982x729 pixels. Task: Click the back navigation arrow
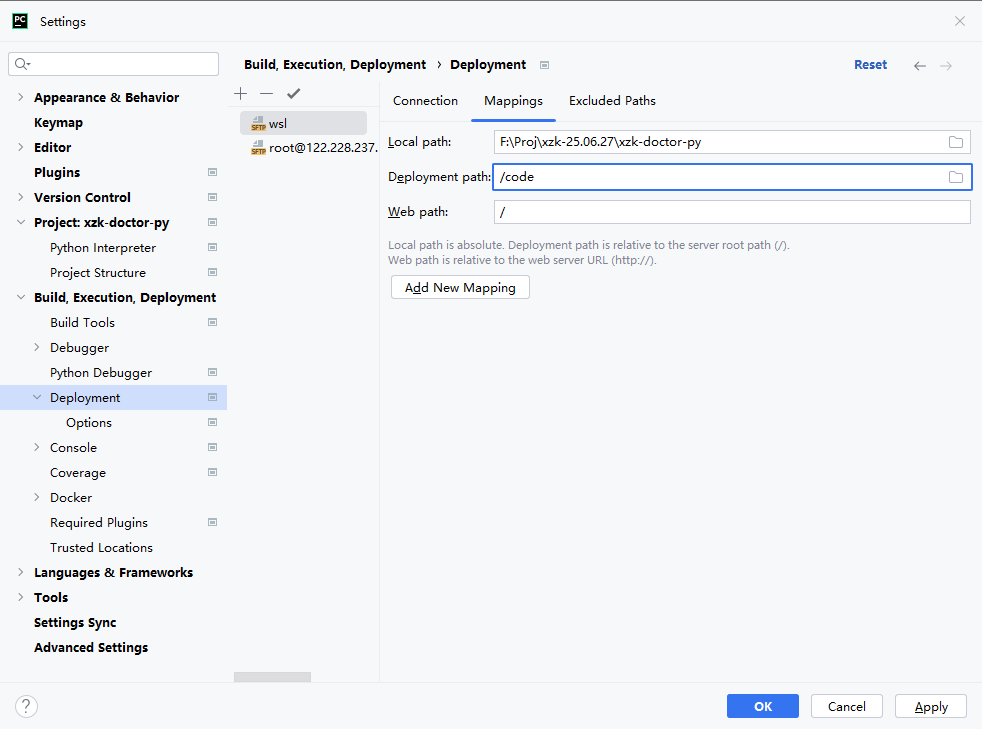[920, 66]
